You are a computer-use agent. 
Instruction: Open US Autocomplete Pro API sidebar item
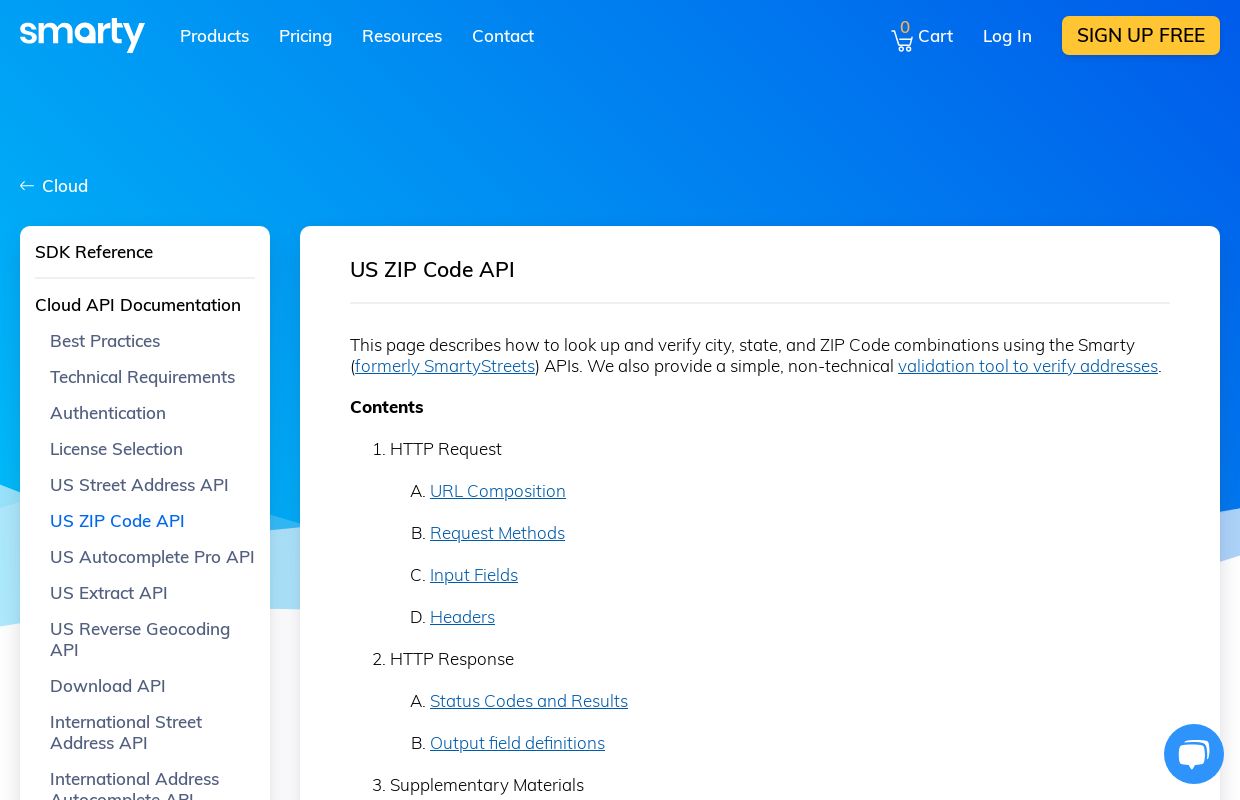[152, 557]
